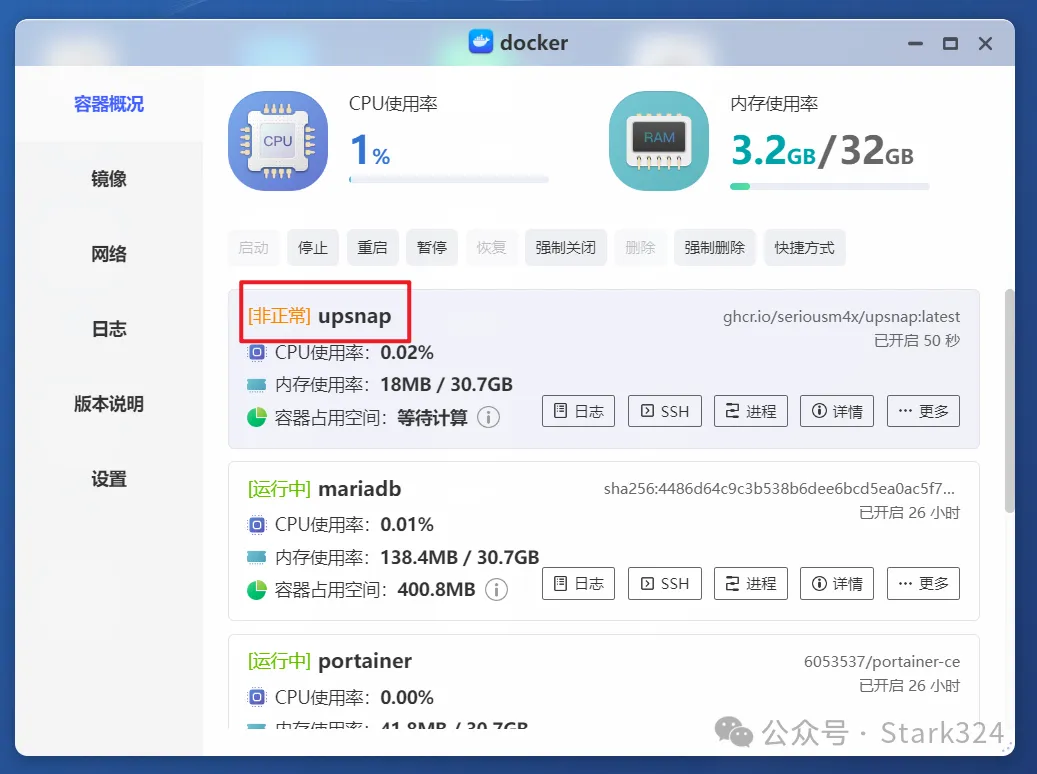
Task: Click mariadb 内存使用率 memory icon
Action: (x=257, y=557)
